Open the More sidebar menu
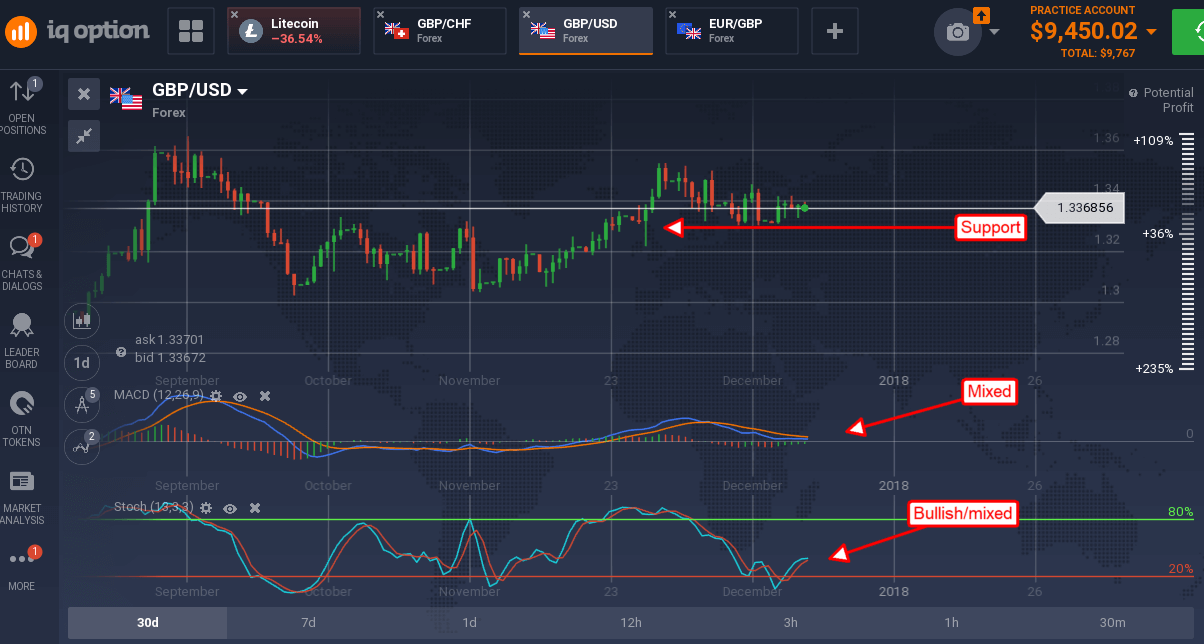 click(22, 567)
